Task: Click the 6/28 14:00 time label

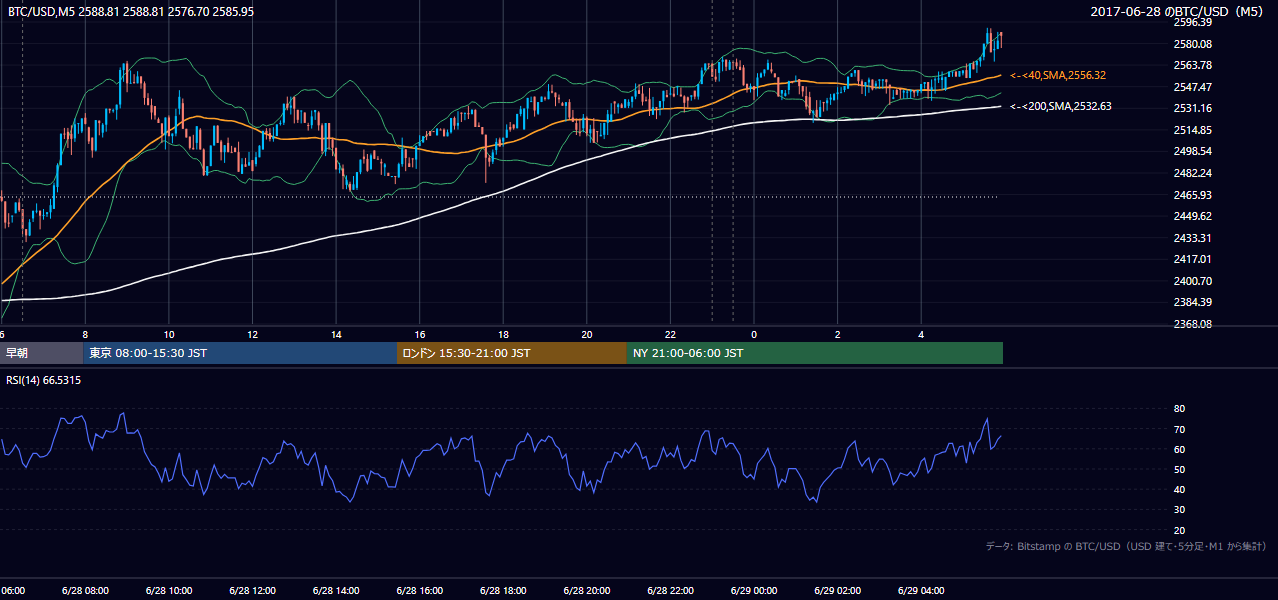Action: tap(336, 590)
